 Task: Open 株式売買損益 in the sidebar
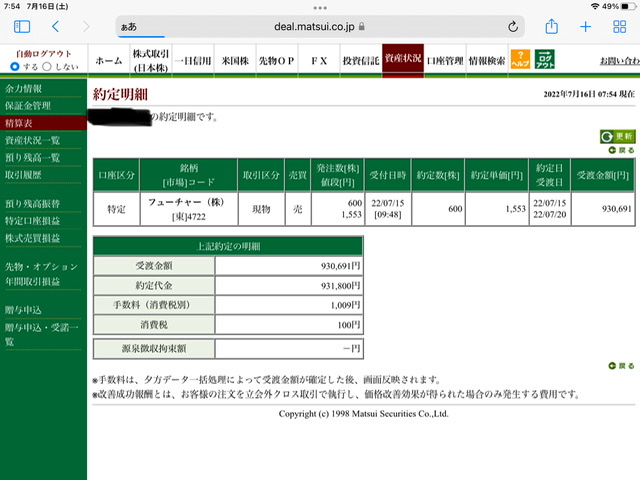32,238
